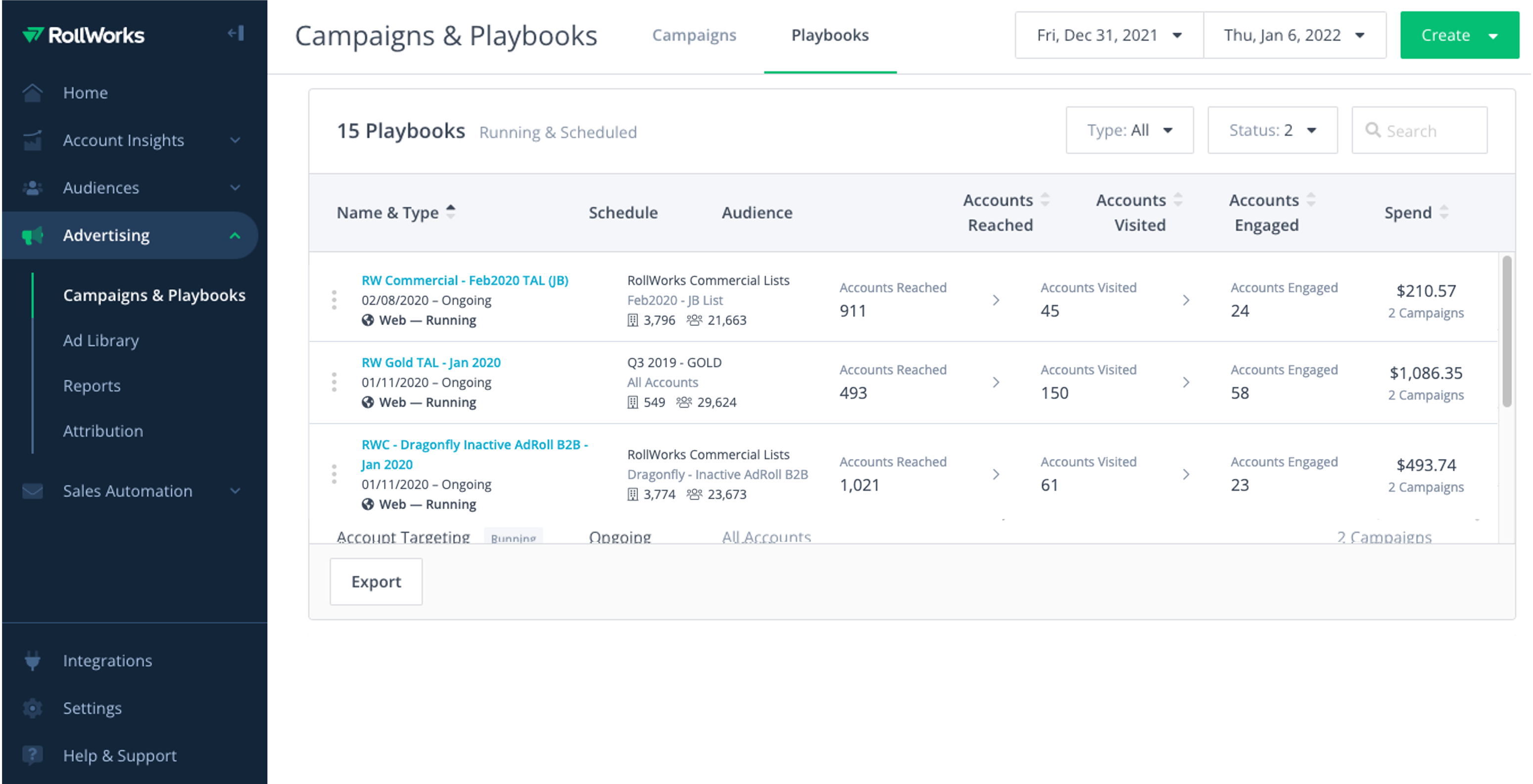Image resolution: width=1533 pixels, height=784 pixels.
Task: Collapse Advertising menu chevron
Action: point(235,235)
